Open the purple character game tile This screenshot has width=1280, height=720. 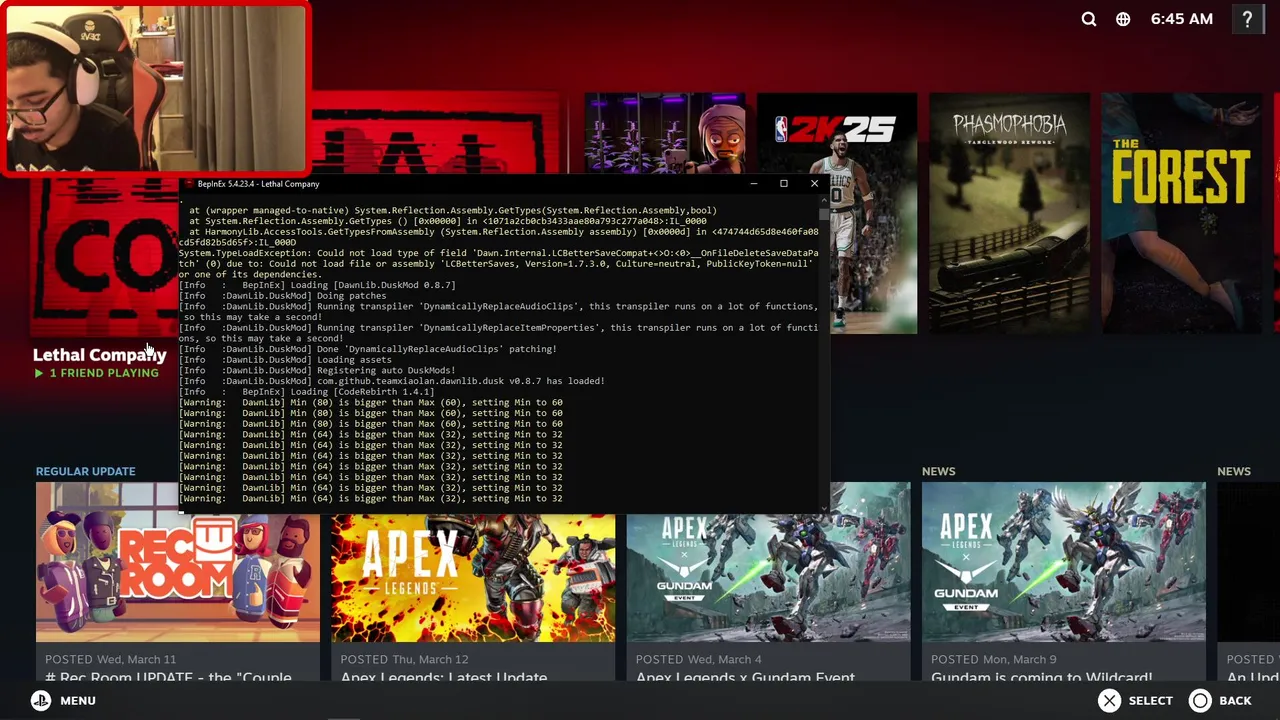point(665,134)
